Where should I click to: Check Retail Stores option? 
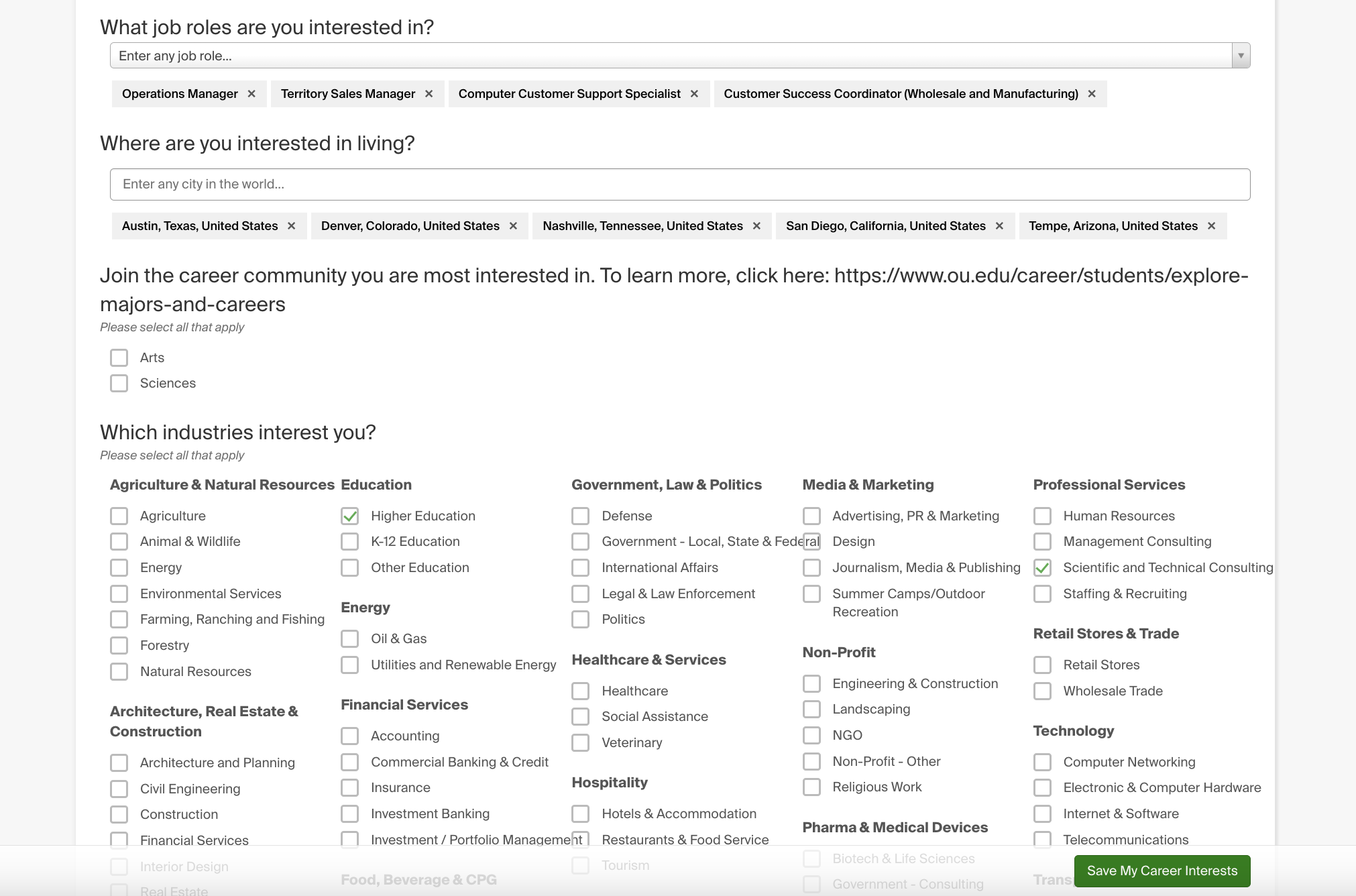click(1042, 665)
